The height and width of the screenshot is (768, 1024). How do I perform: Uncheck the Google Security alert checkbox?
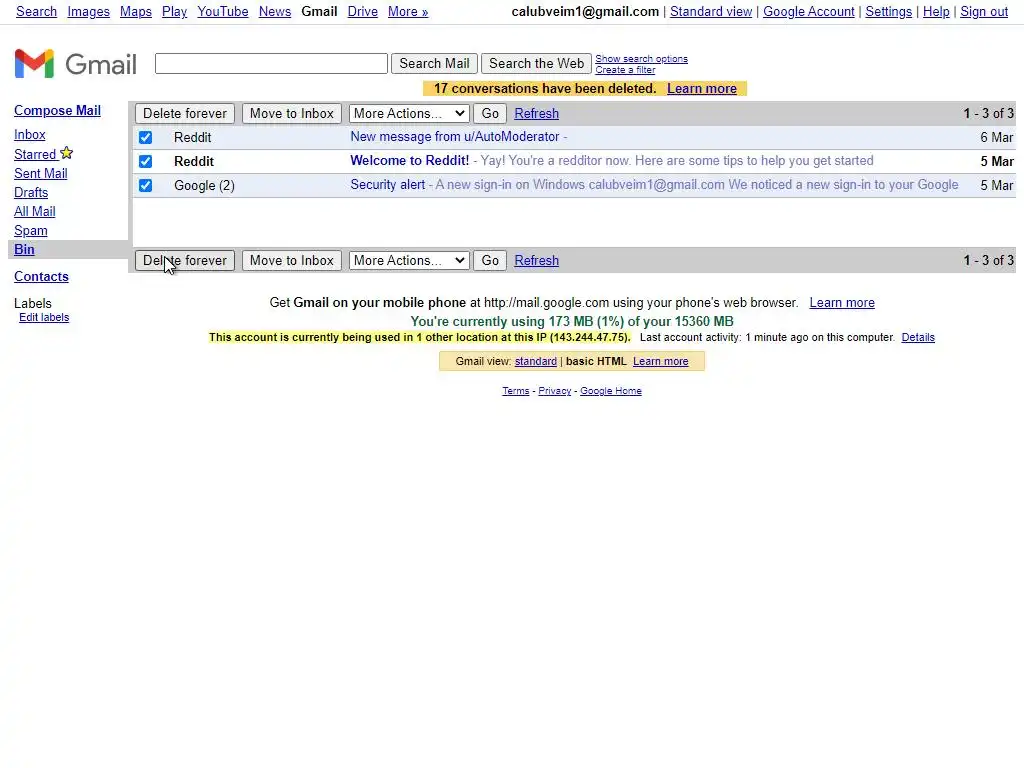coord(146,185)
